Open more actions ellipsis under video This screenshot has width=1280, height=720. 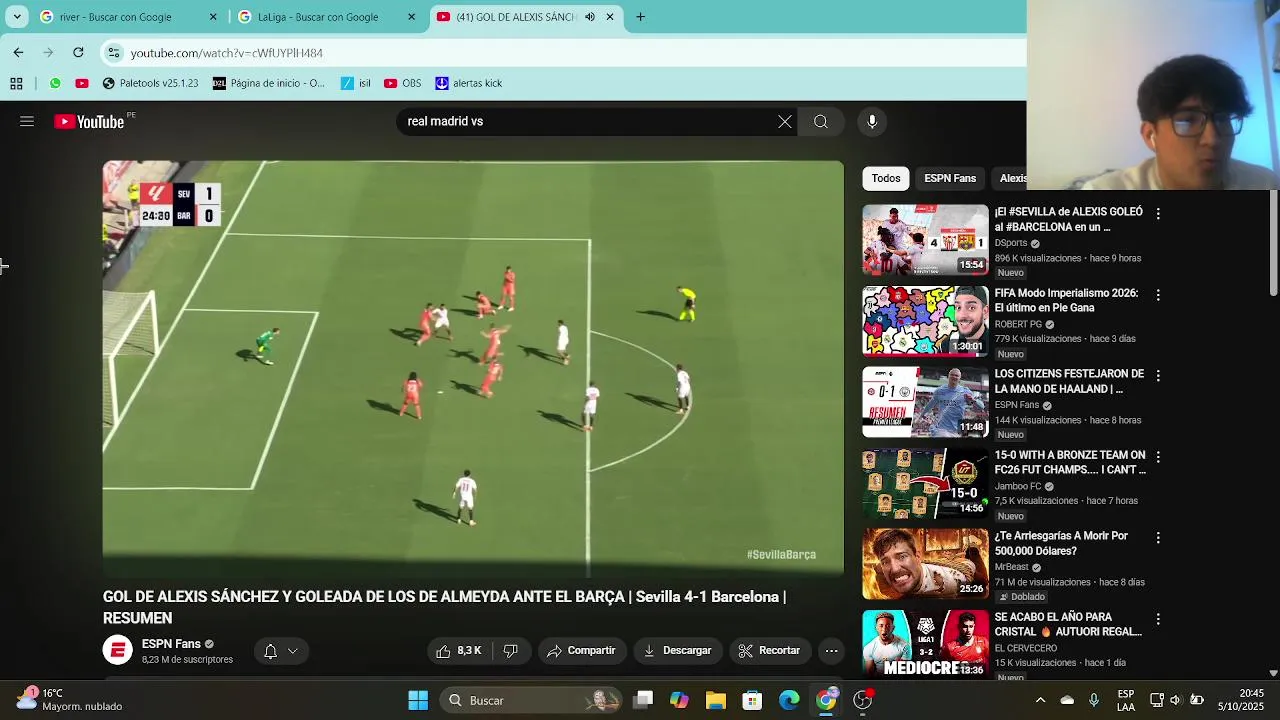831,650
